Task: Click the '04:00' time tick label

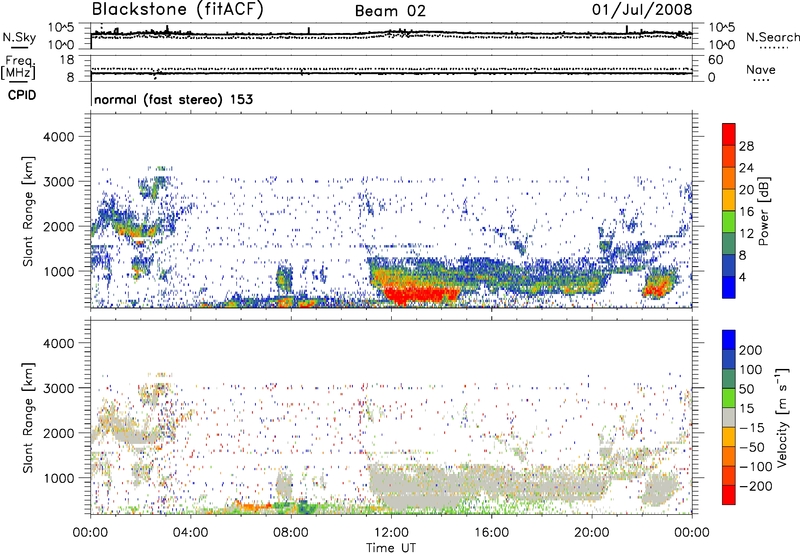Action: (190, 533)
